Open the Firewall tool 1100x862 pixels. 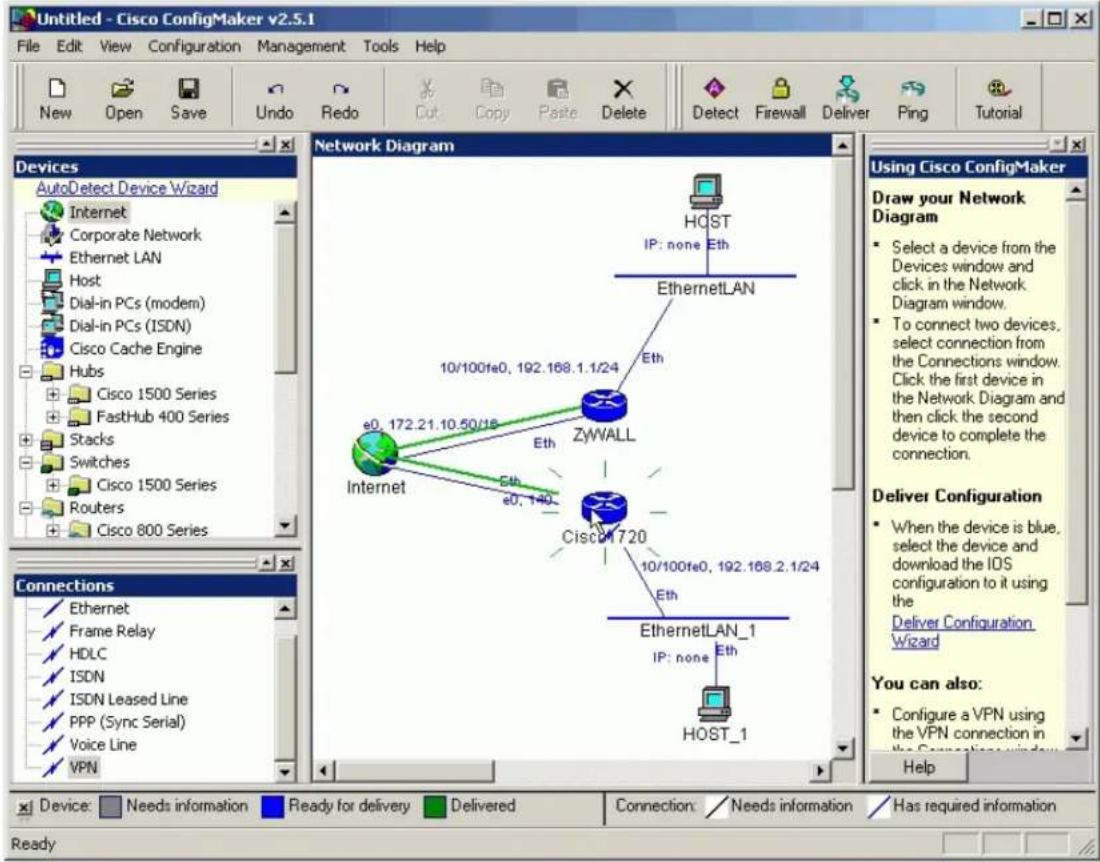[780, 100]
